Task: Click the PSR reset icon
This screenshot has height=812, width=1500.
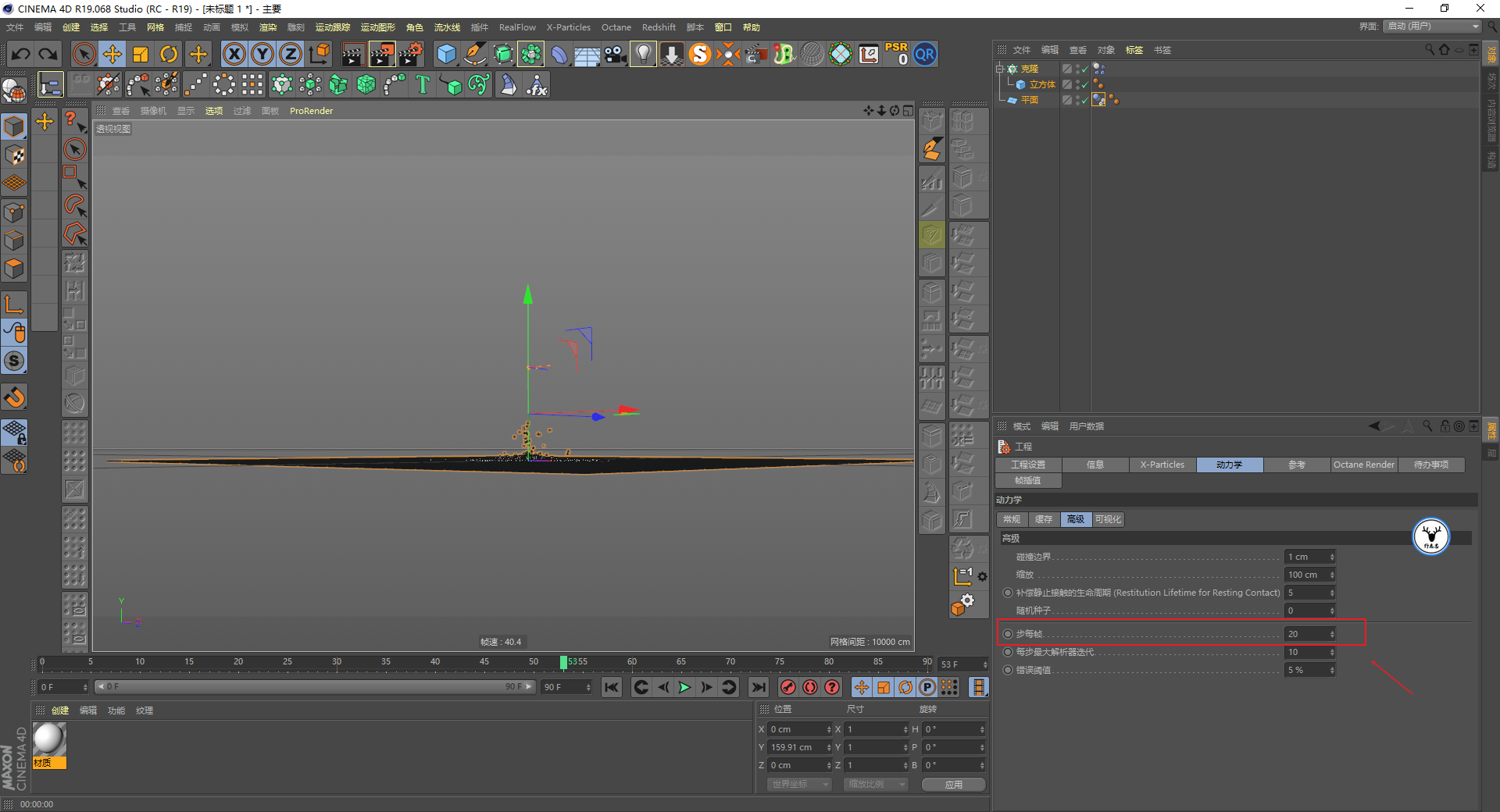Action: click(896, 54)
